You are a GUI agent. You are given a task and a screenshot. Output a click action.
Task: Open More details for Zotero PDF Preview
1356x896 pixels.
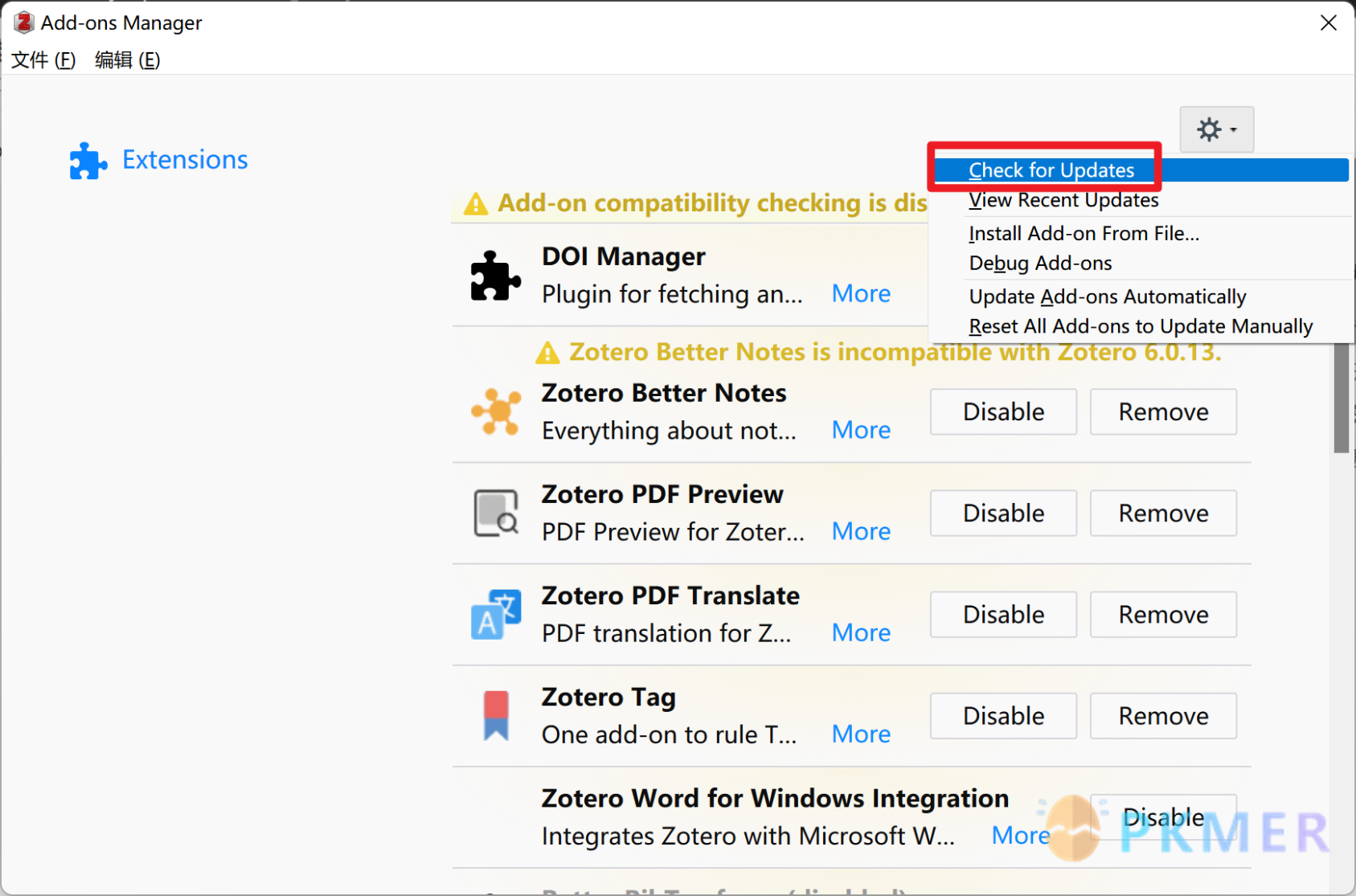click(x=861, y=531)
